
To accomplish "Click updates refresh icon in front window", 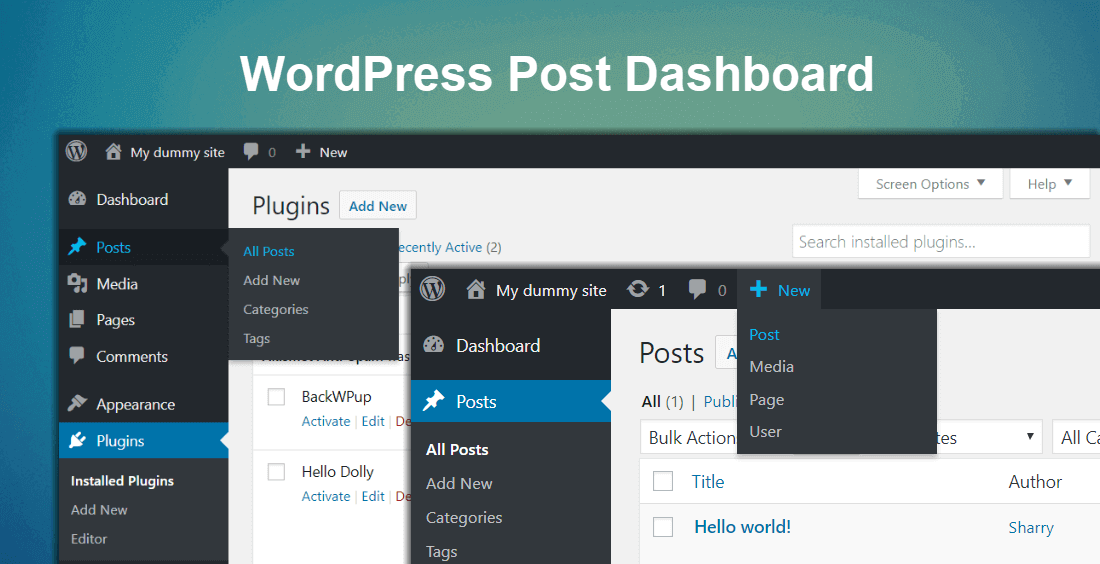I will tap(638, 289).
